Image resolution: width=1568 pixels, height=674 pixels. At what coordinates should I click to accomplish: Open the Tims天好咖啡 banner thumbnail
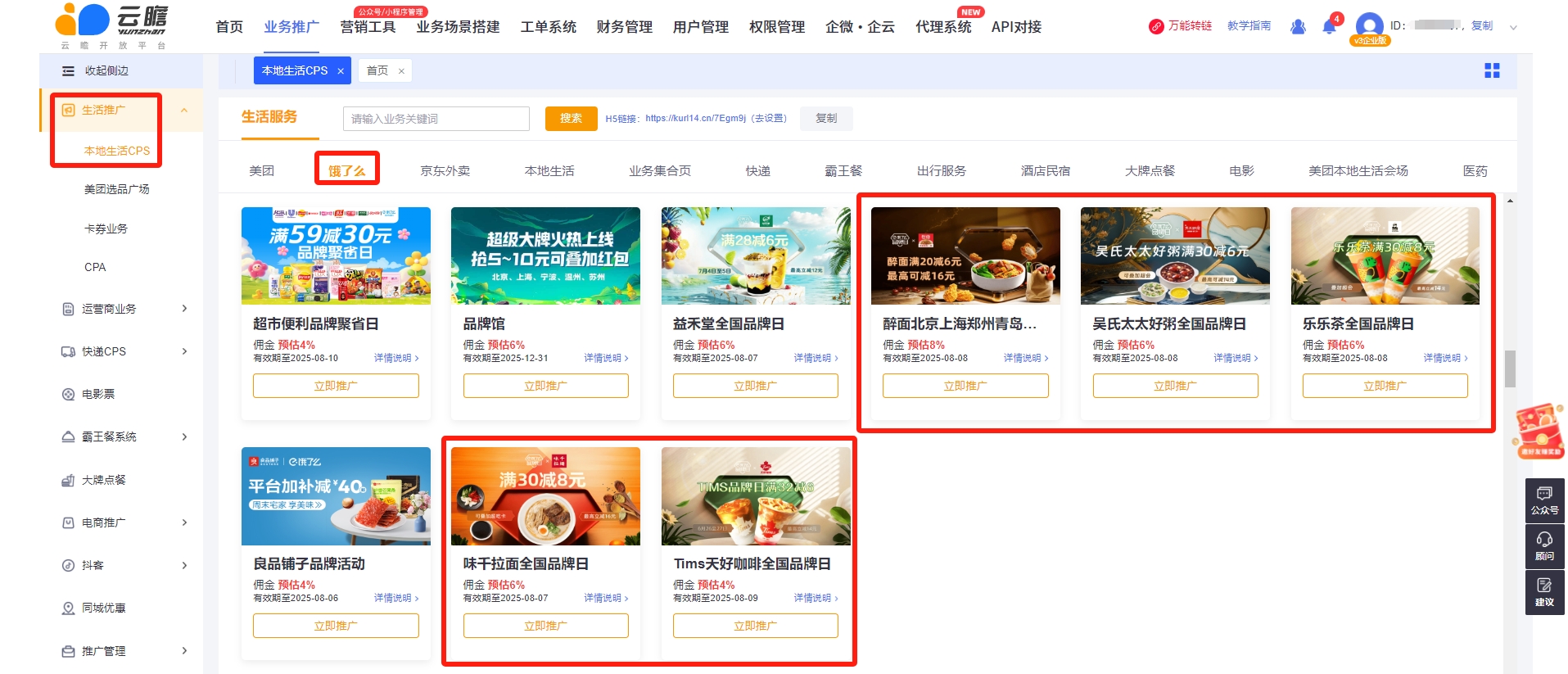756,496
